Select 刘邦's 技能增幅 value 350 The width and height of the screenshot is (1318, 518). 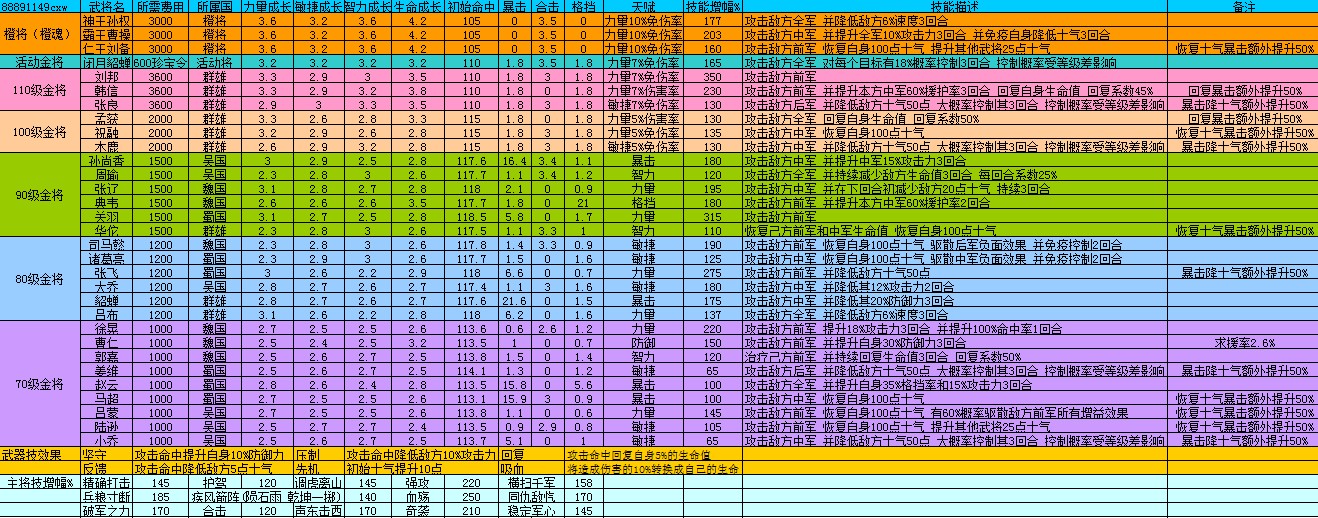(x=711, y=76)
